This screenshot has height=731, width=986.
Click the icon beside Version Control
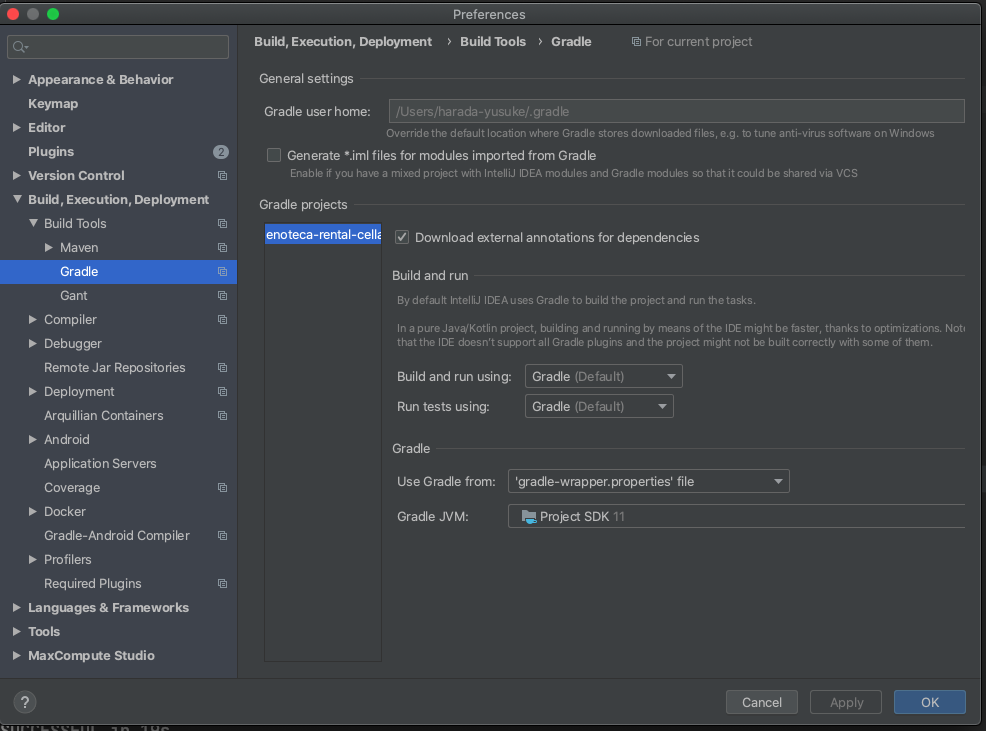click(222, 175)
